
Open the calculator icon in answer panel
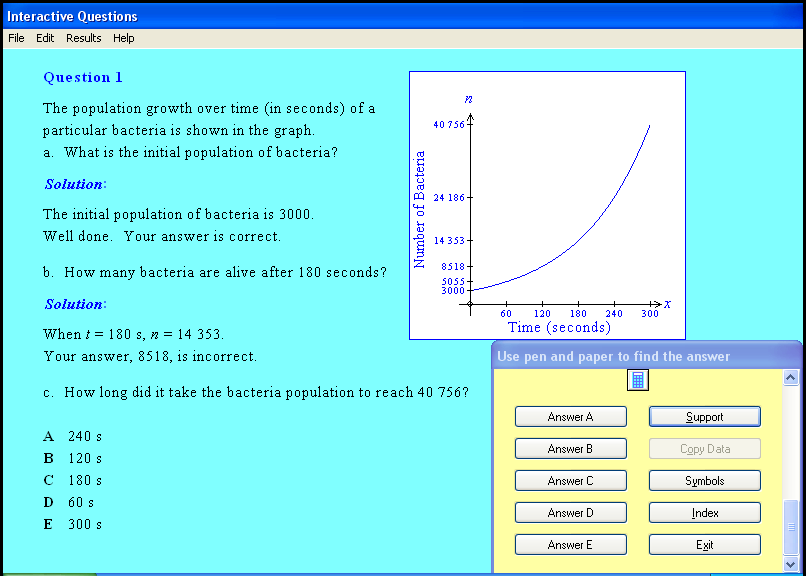click(x=637, y=380)
